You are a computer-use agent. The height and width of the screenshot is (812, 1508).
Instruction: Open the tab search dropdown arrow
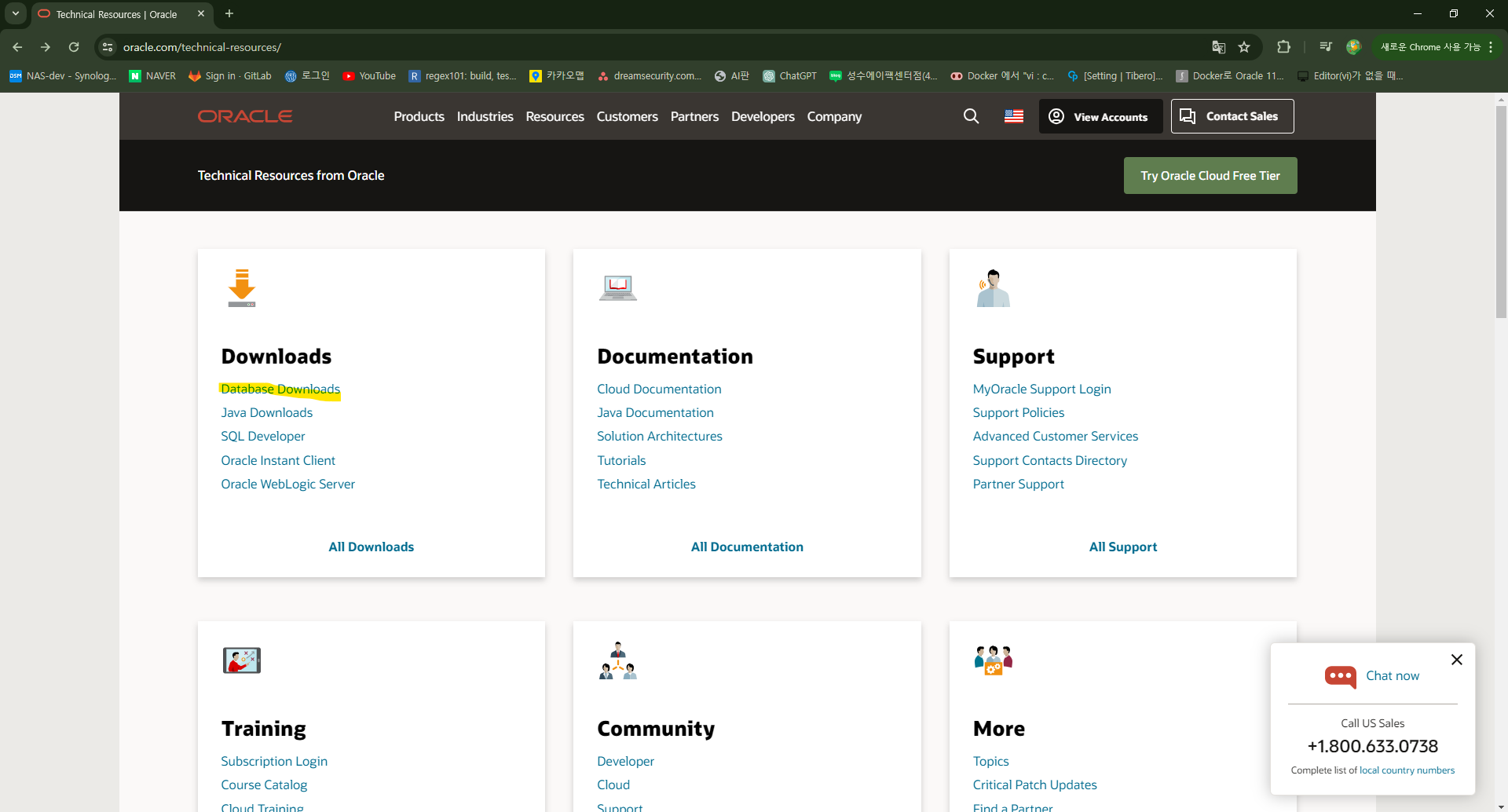point(16,13)
